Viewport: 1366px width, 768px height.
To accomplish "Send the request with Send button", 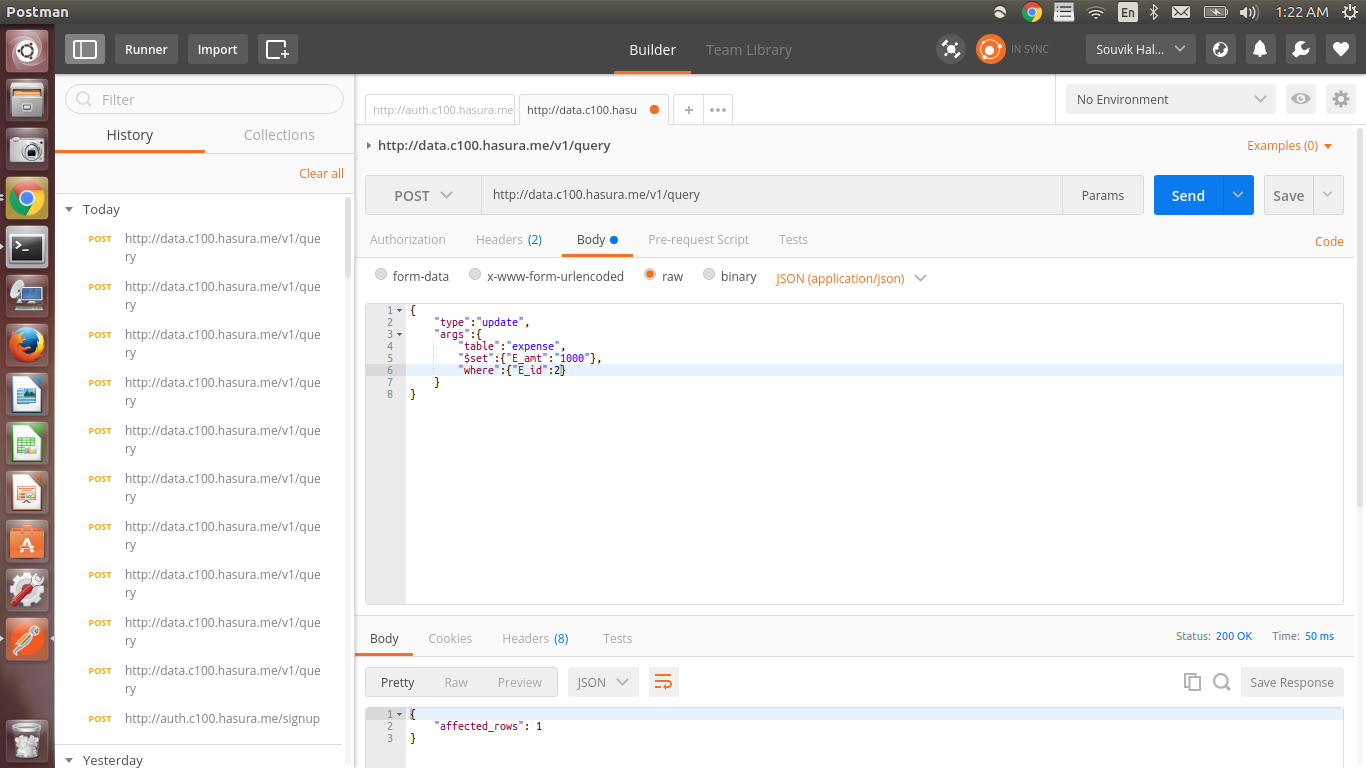I will 1188,195.
